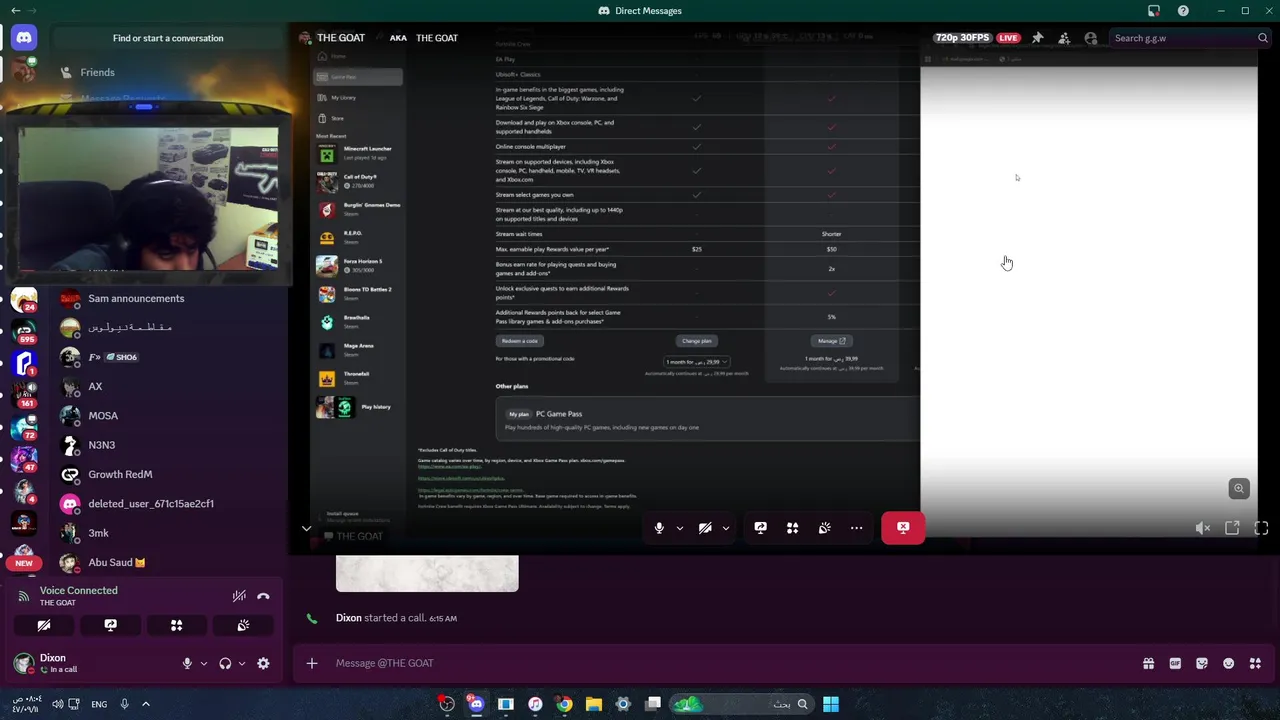Viewport: 1280px width, 720px height.
Task: Toggle camera on the call control bar
Action: 705,528
